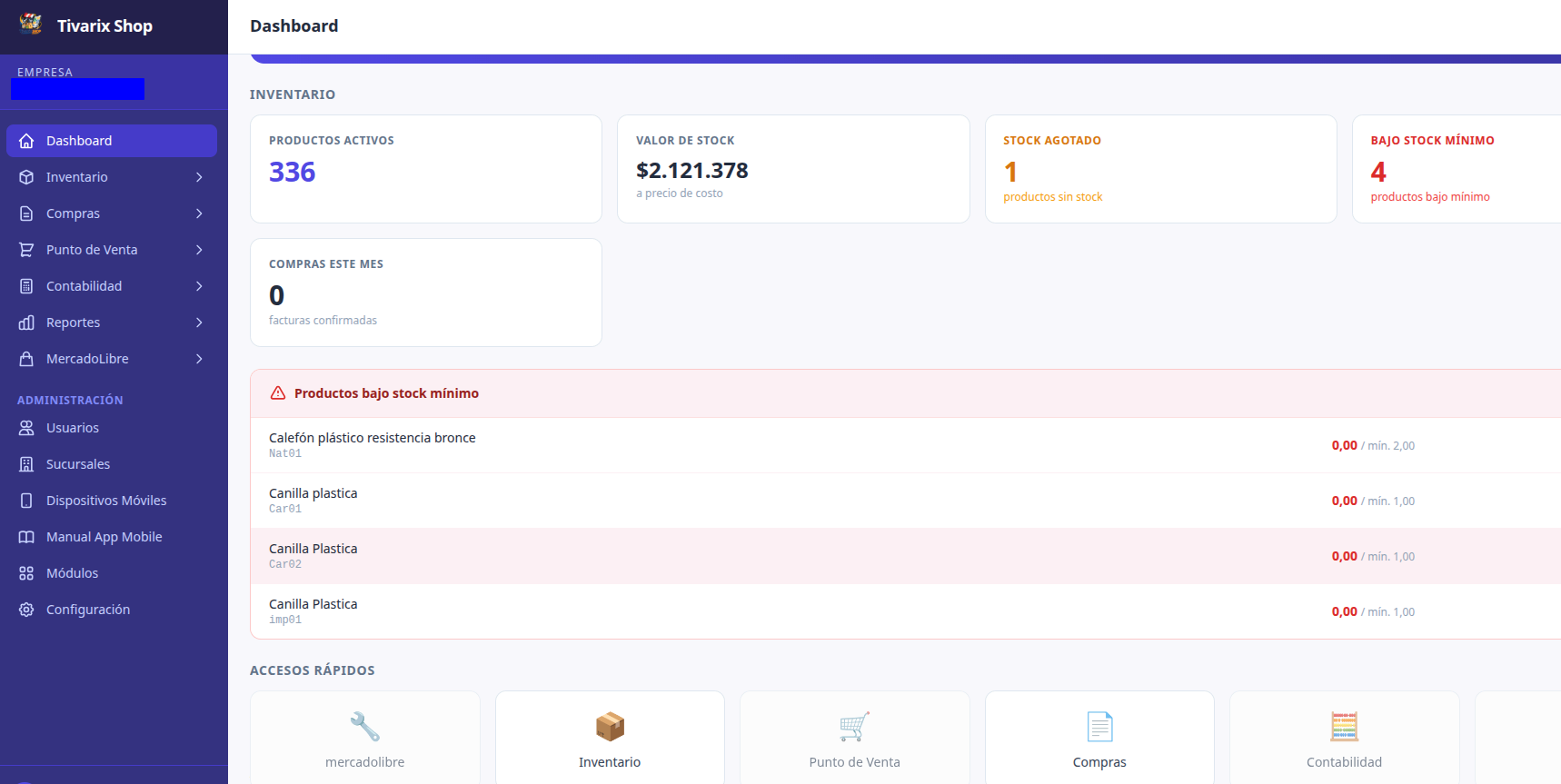Expand the Inventario submenu chevron
This screenshot has width=1561, height=784.
[199, 177]
